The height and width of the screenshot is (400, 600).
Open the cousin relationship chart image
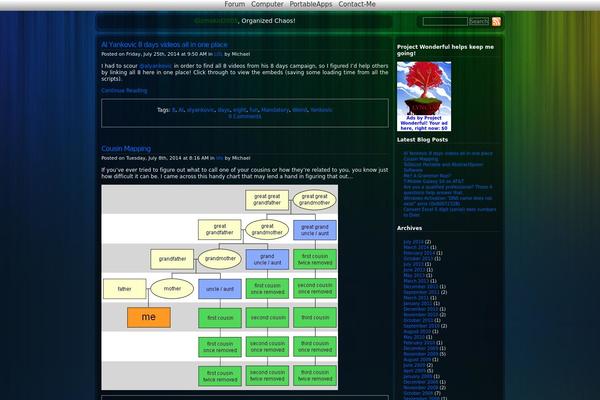(220, 287)
